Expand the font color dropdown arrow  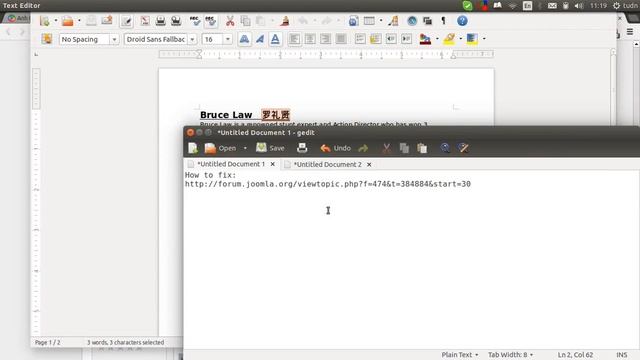[x=437, y=39]
